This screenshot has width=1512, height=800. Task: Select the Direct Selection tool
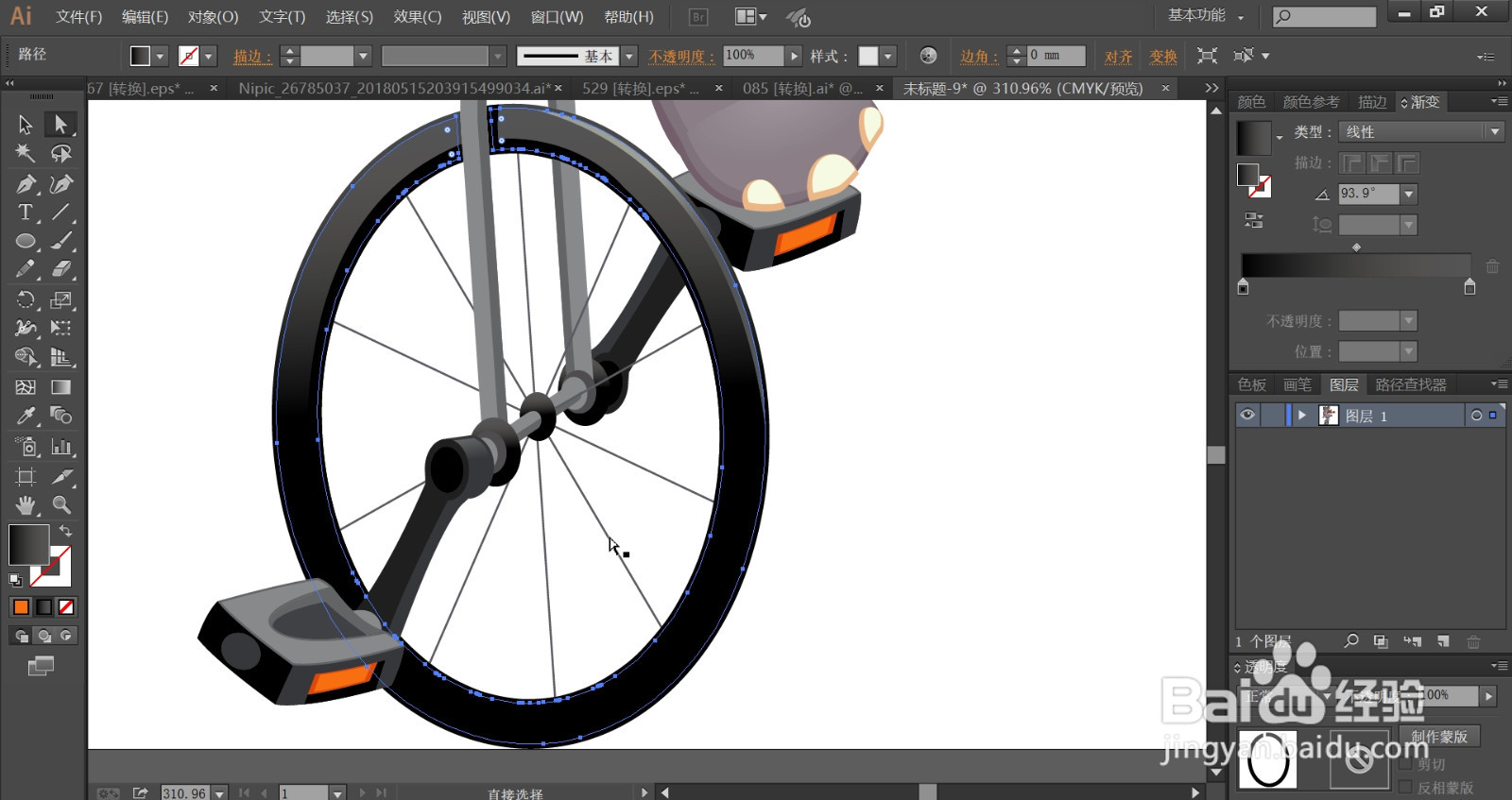[61, 124]
